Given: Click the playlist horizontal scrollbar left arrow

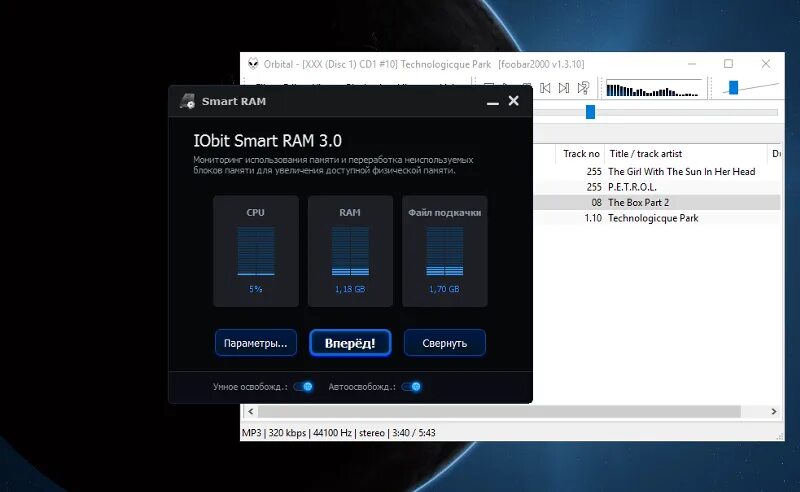Looking at the screenshot, I should coord(251,411).
